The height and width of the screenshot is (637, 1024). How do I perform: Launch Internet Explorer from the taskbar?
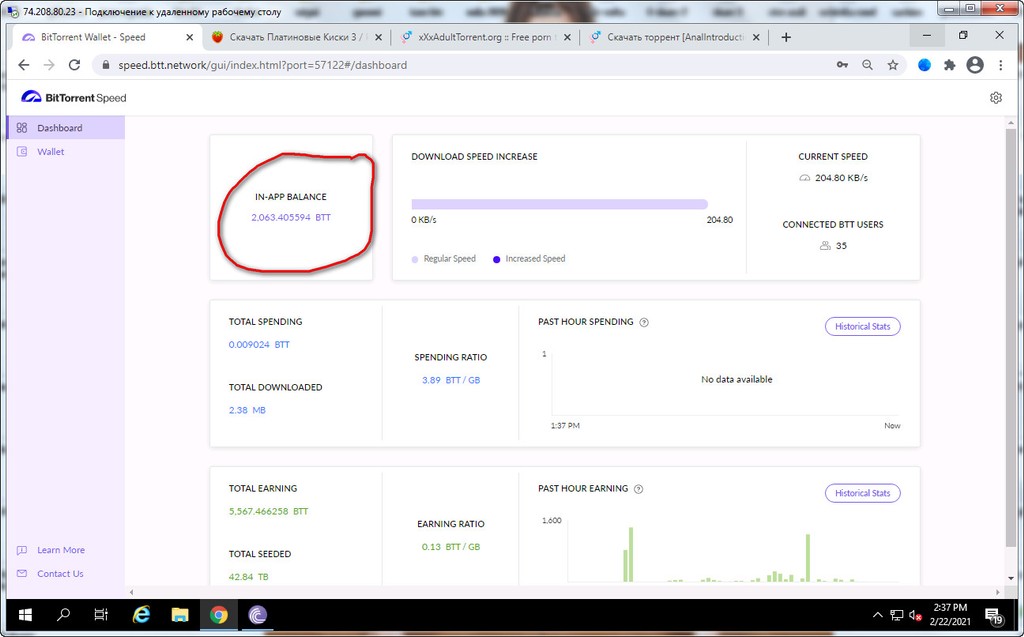coord(141,615)
